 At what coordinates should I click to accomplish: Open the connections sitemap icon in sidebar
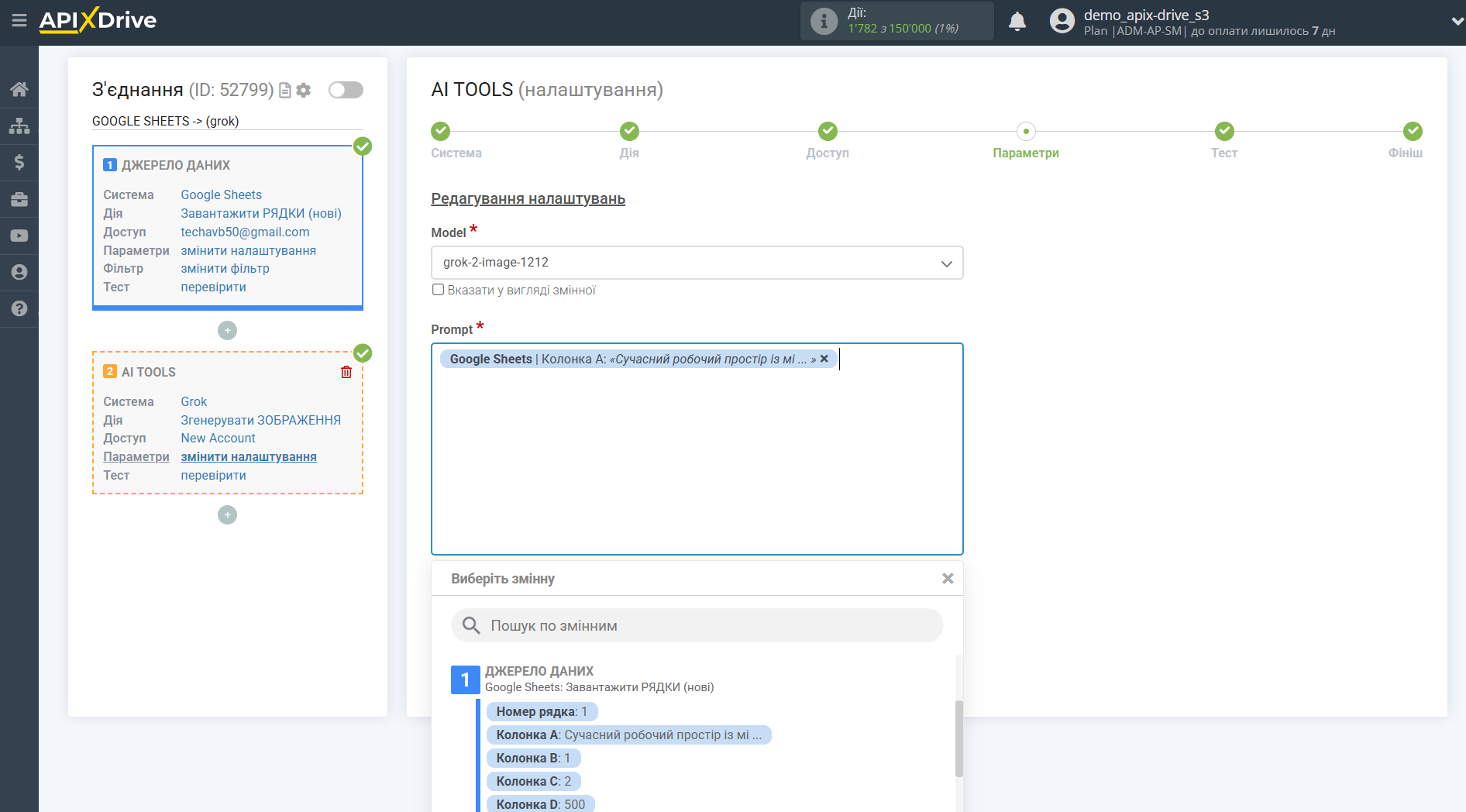(19, 126)
